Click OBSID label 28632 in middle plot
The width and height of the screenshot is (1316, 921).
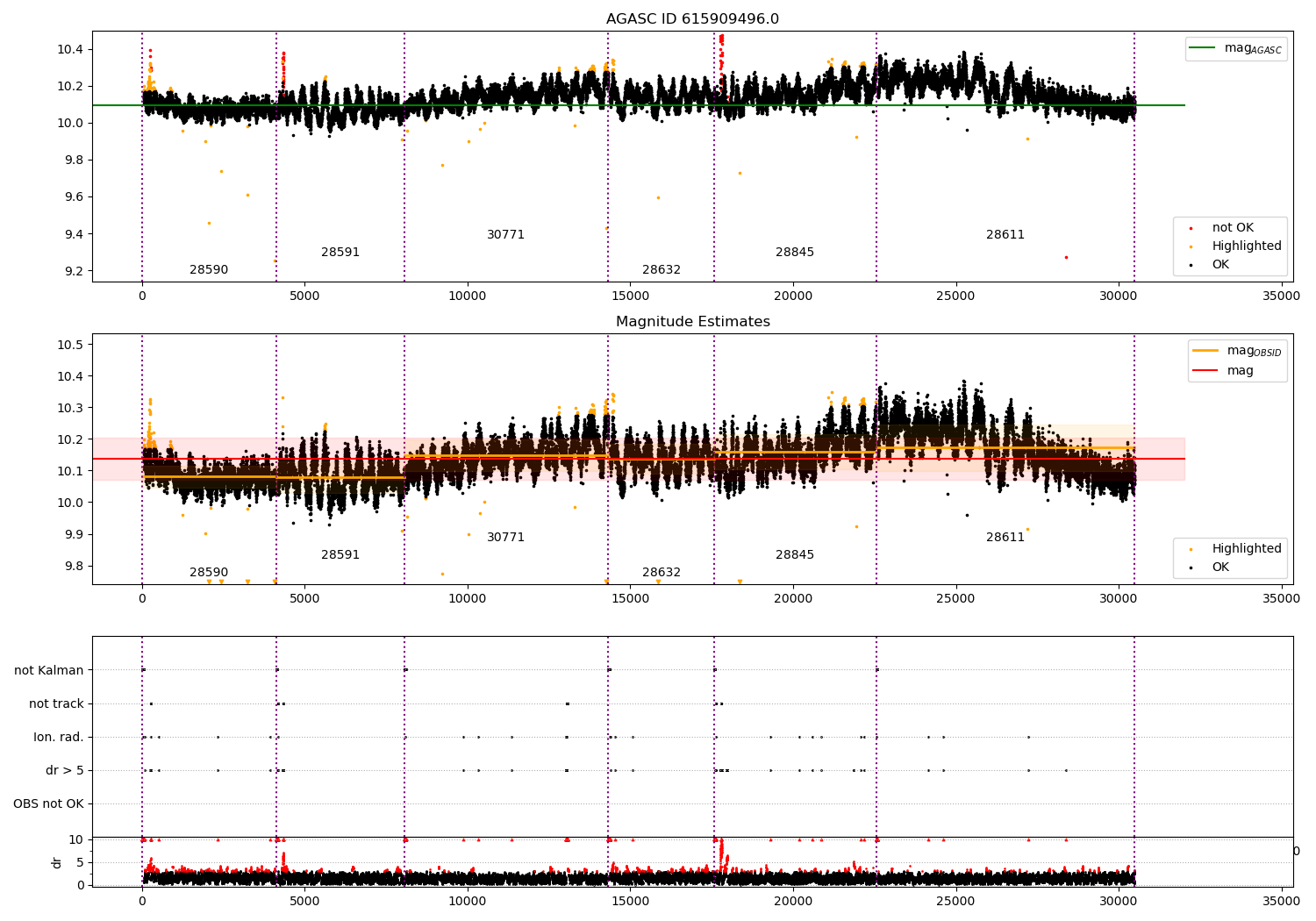click(662, 573)
